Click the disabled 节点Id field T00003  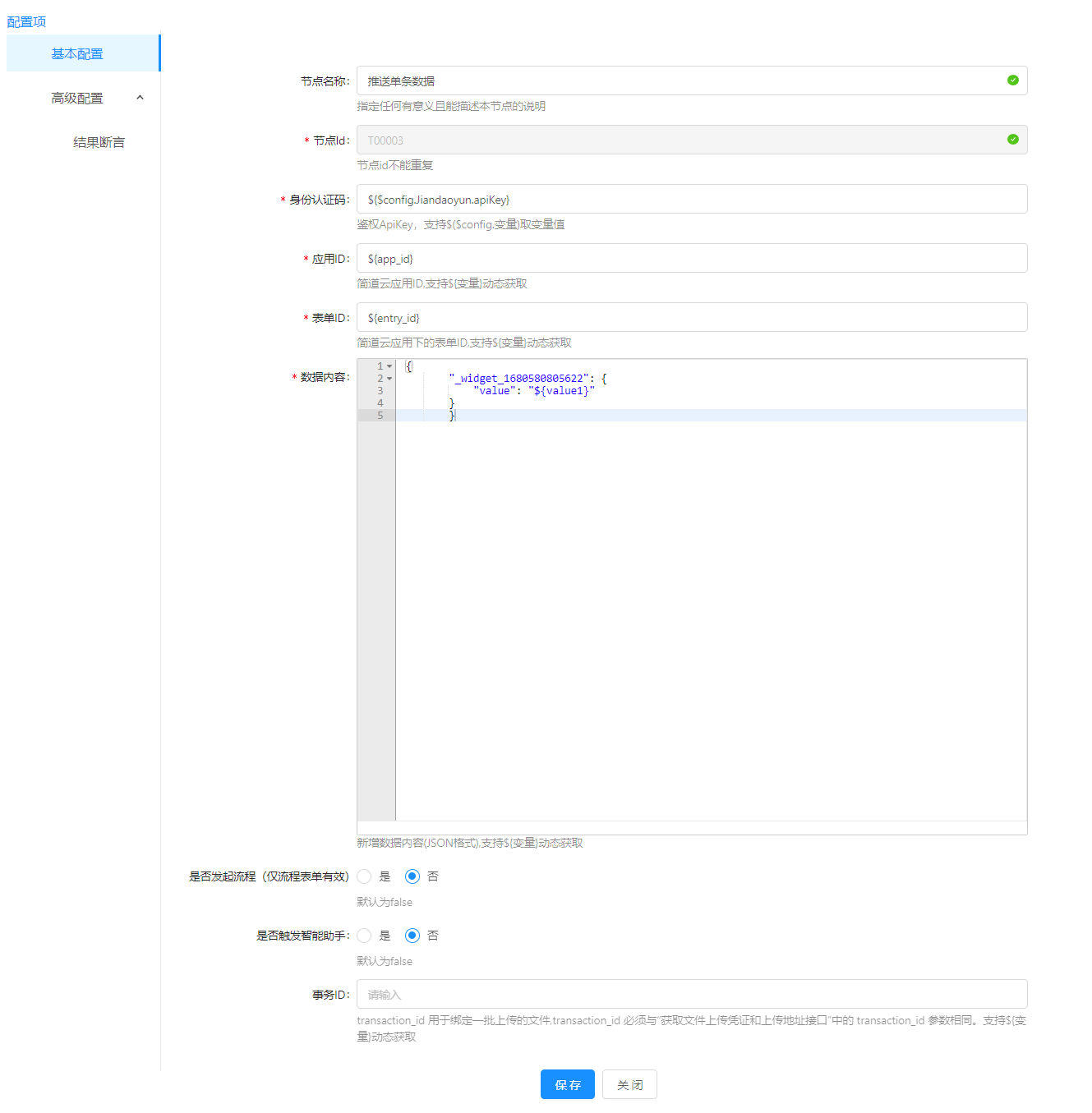tap(692, 140)
